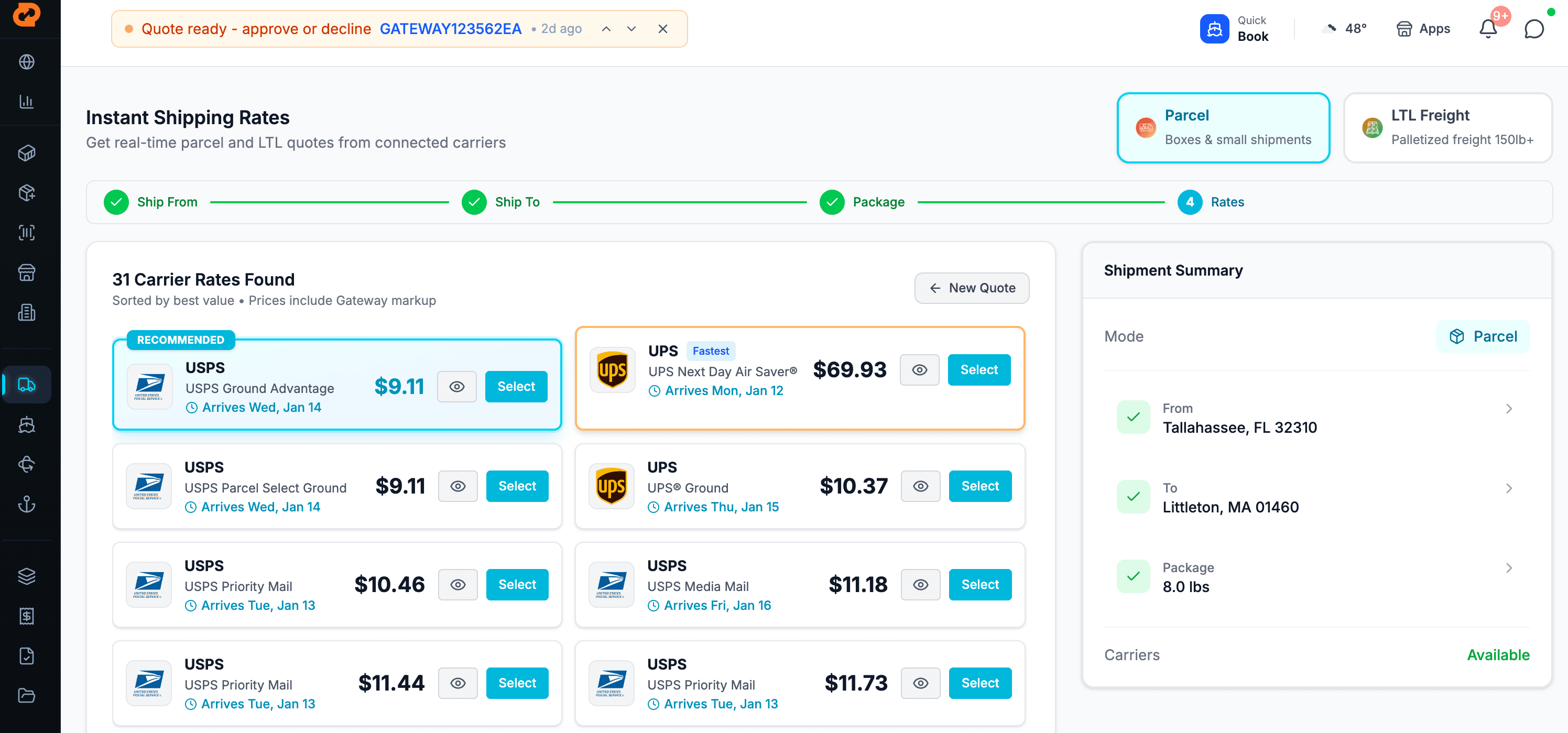Select the UPS Ground rate
1568x733 pixels.
979,486
